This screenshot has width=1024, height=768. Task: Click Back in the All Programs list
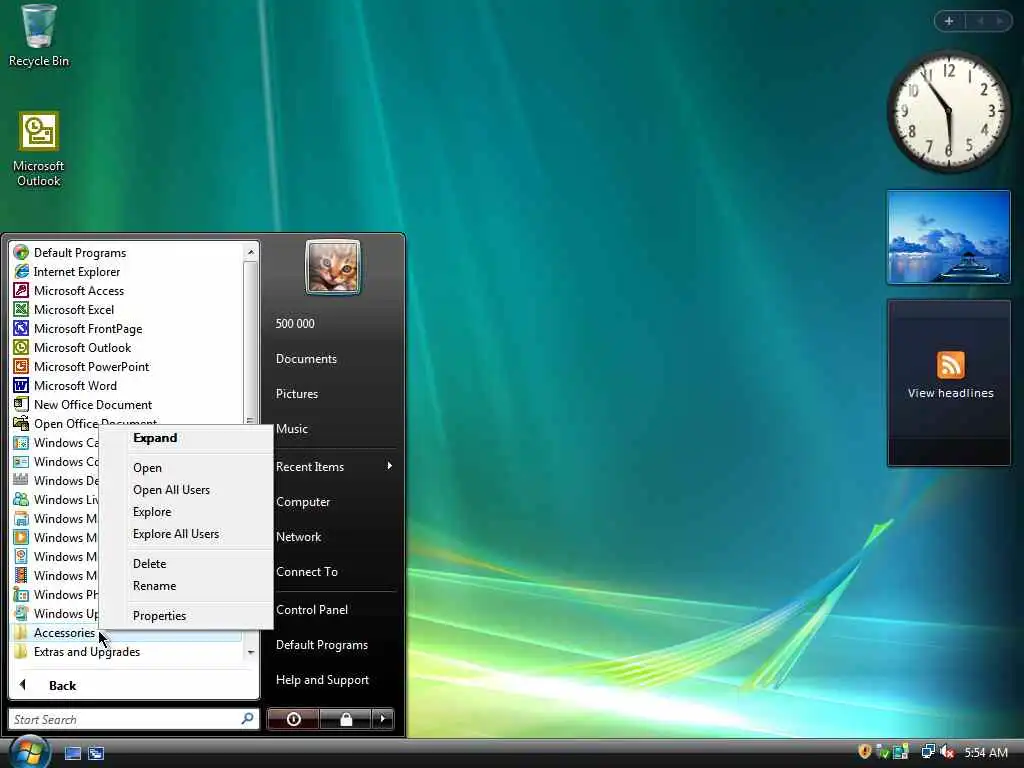133,685
